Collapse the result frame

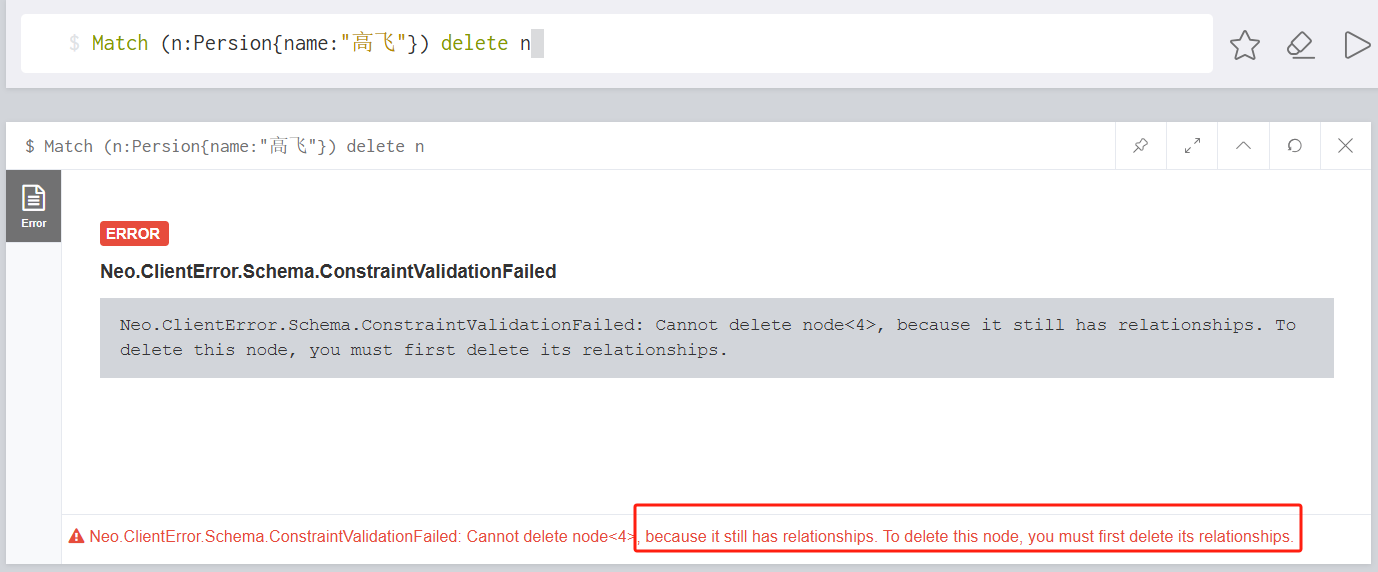point(1243,146)
